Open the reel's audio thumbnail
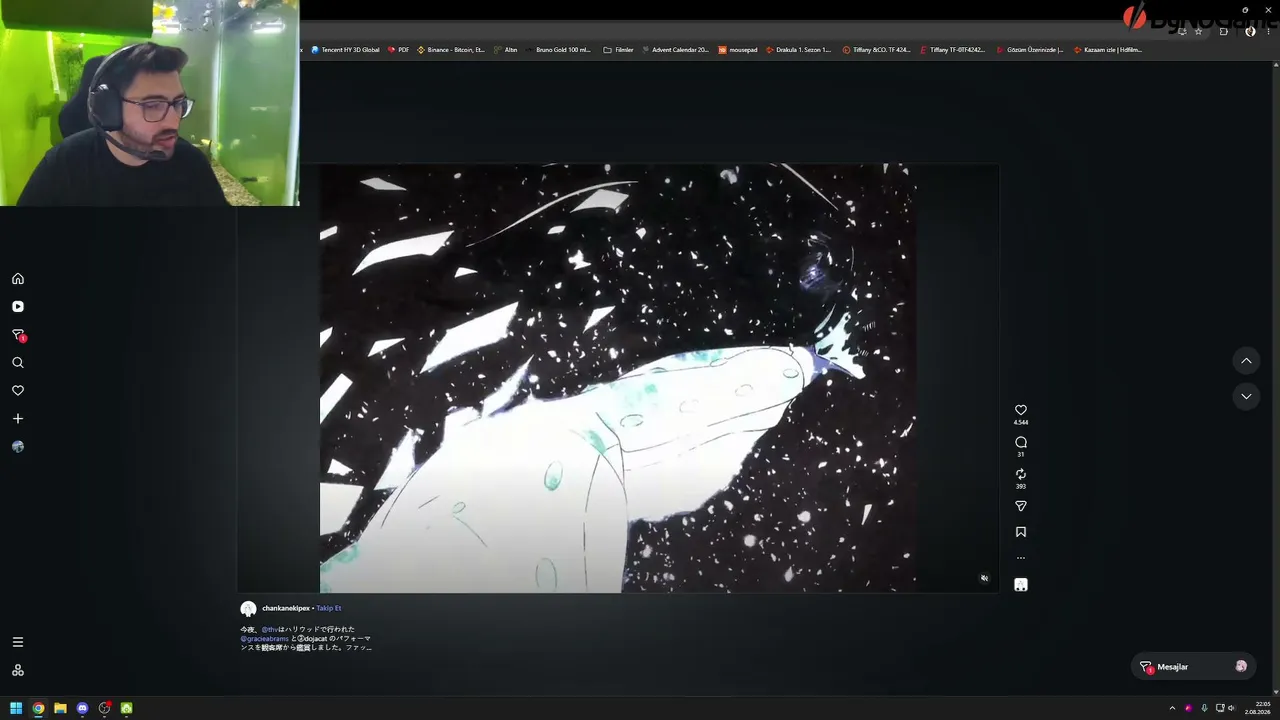Image resolution: width=1280 pixels, height=720 pixels. (x=1021, y=585)
